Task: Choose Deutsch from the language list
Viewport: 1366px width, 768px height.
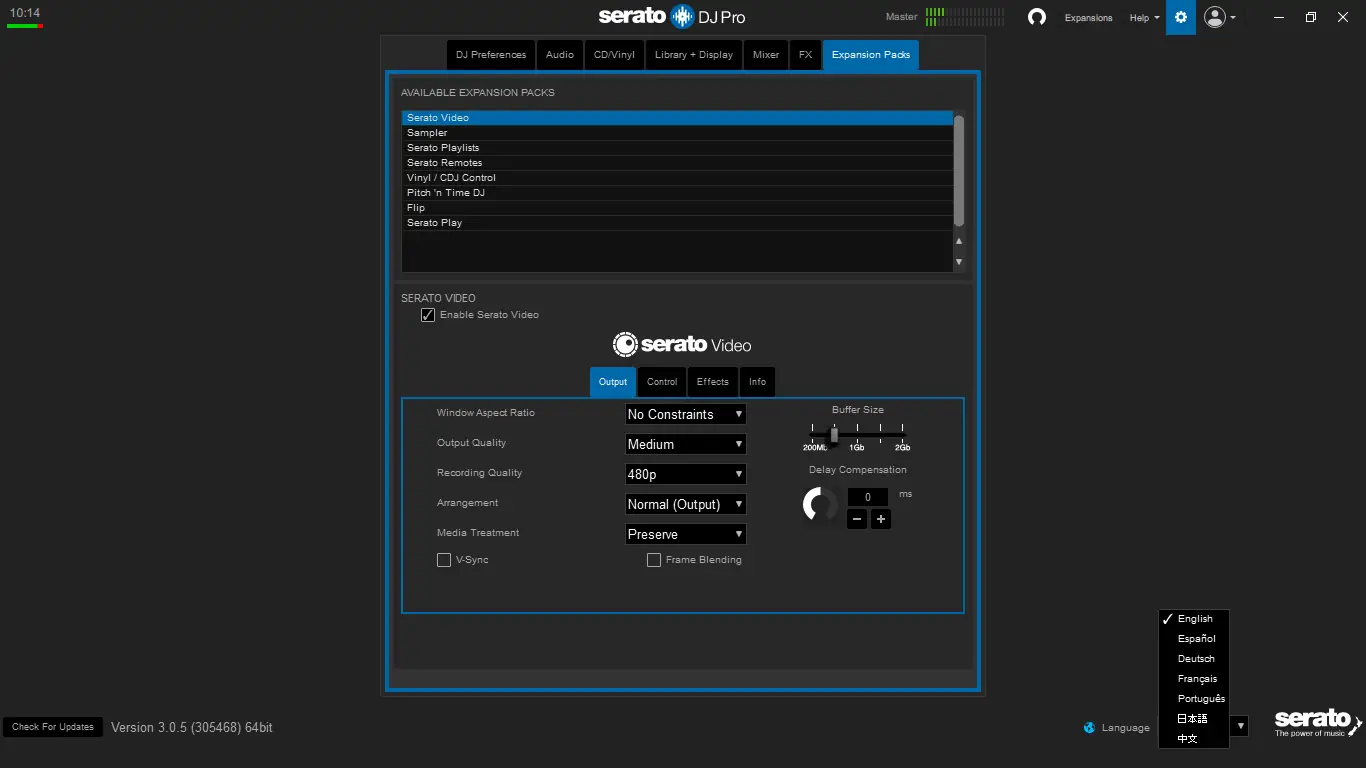Action: (x=1194, y=659)
